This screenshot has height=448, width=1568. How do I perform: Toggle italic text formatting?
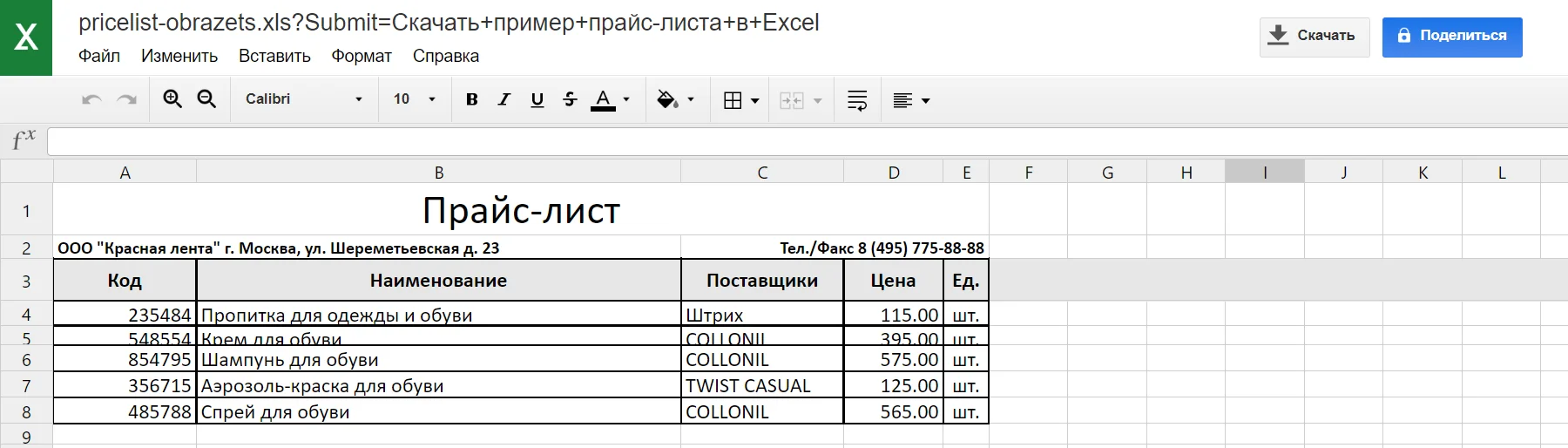[x=504, y=99]
